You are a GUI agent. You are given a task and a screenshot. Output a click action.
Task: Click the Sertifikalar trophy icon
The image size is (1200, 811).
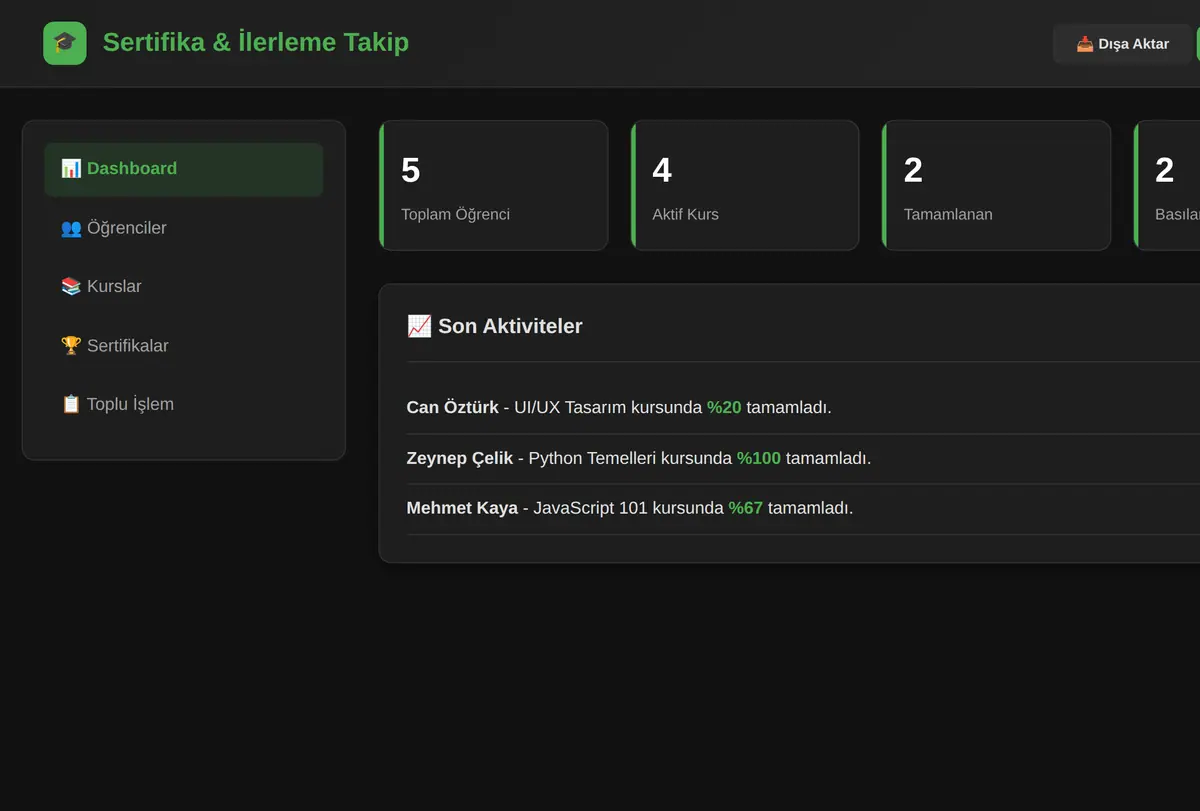(x=71, y=346)
